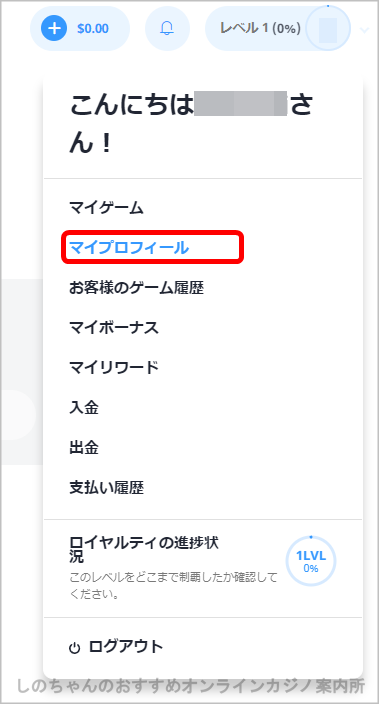Open マイプロフィール menu entry

click(129, 247)
